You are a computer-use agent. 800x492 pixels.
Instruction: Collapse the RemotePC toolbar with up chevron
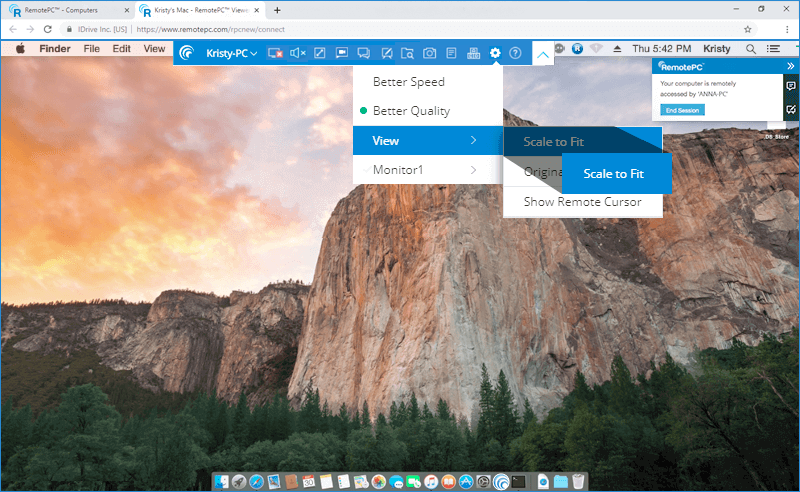pos(541,54)
